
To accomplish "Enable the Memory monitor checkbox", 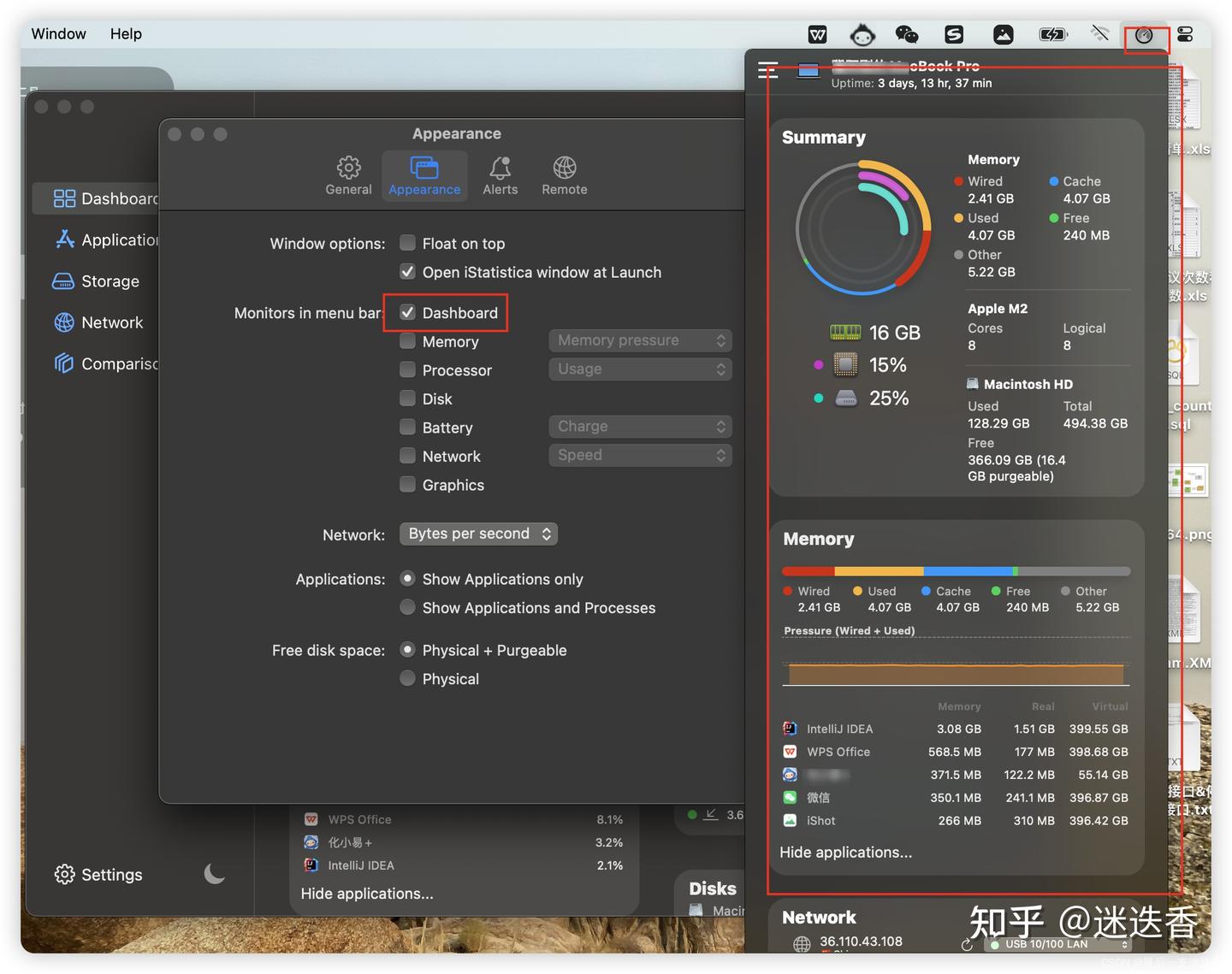I will tap(407, 340).
